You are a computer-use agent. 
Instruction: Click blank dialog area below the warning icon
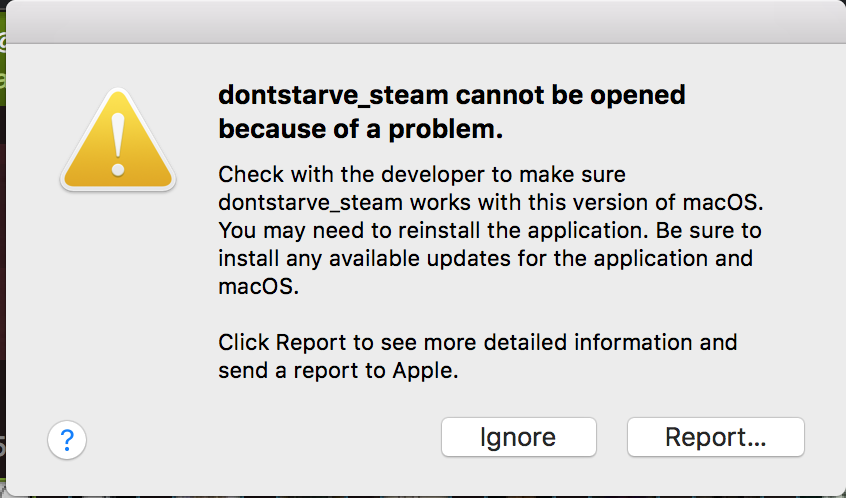tap(118, 300)
